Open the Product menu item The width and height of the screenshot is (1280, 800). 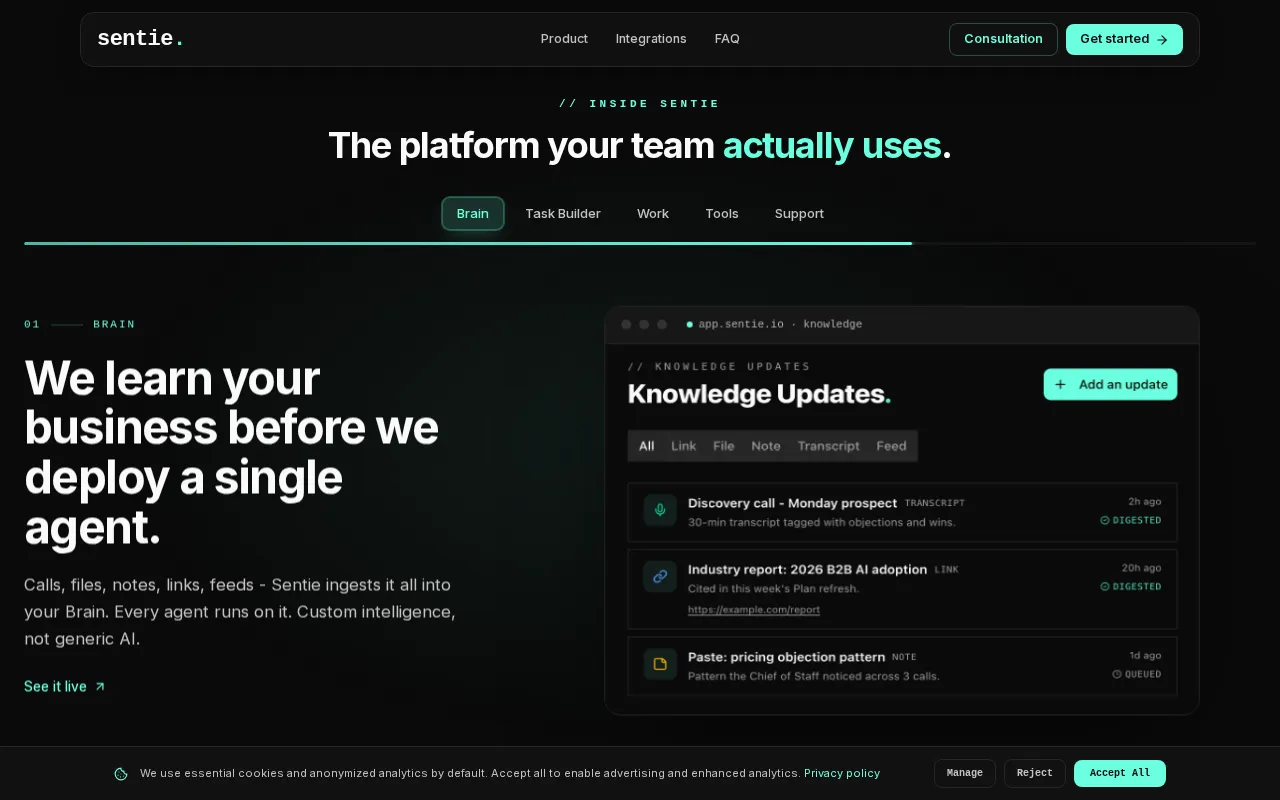click(564, 39)
